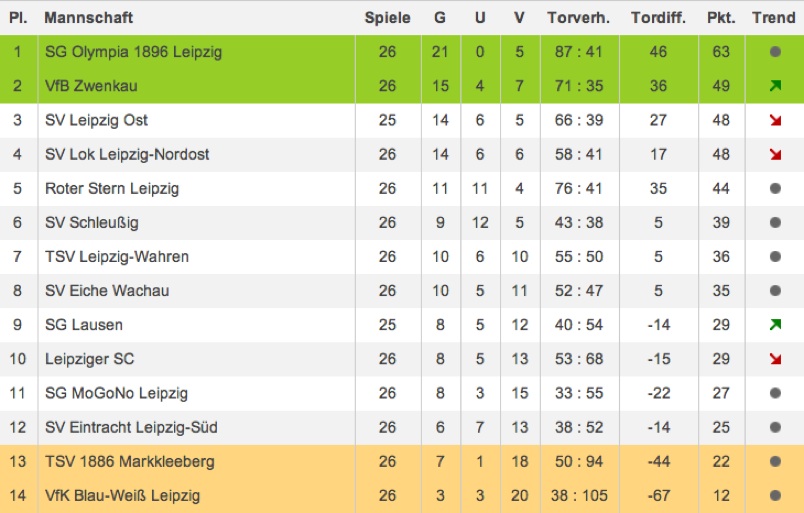This screenshot has width=804, height=513.
Task: Click the Torverh. column header
Action: pyautogui.click(x=578, y=17)
